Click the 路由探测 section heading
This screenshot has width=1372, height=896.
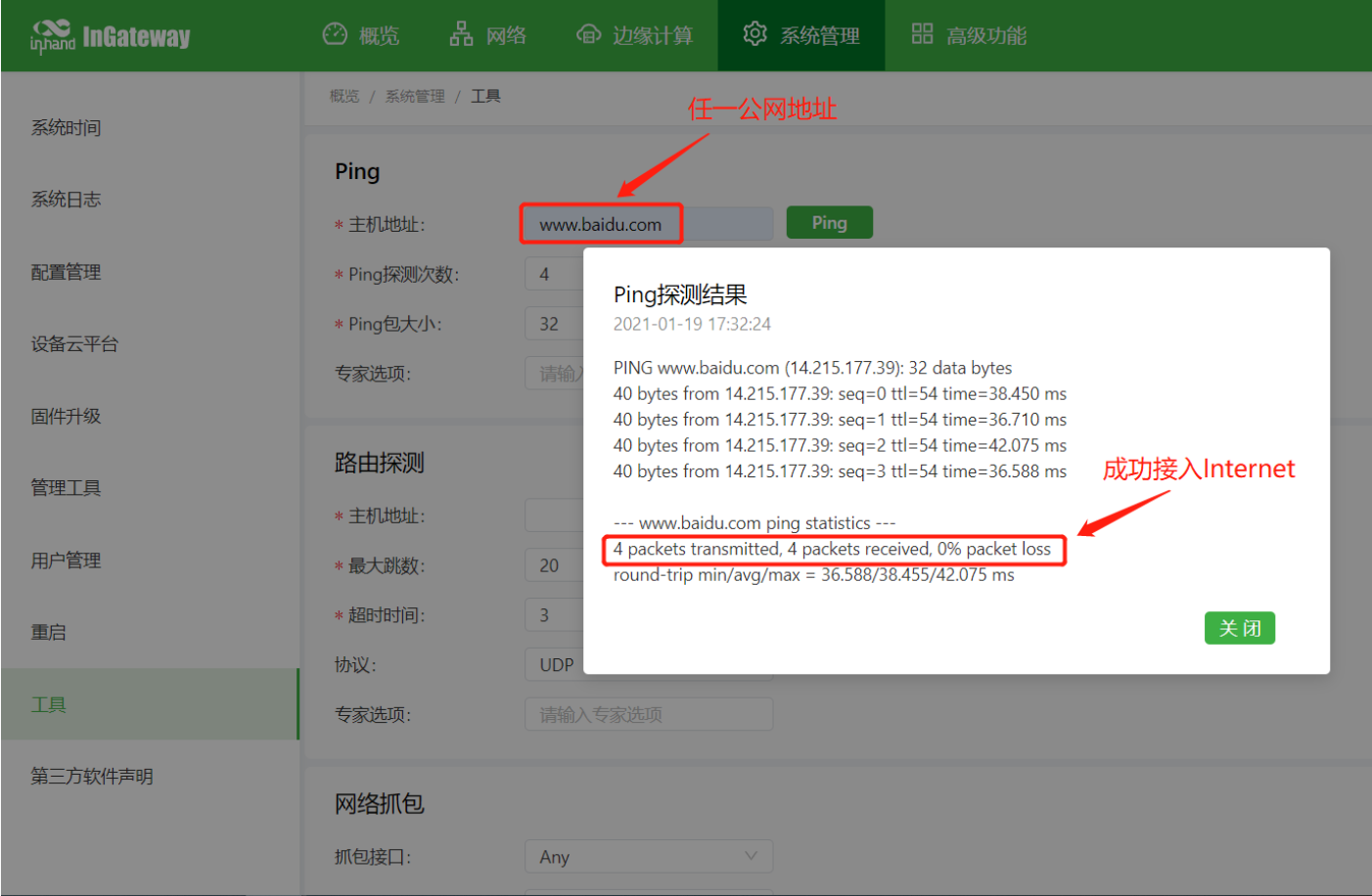[380, 463]
